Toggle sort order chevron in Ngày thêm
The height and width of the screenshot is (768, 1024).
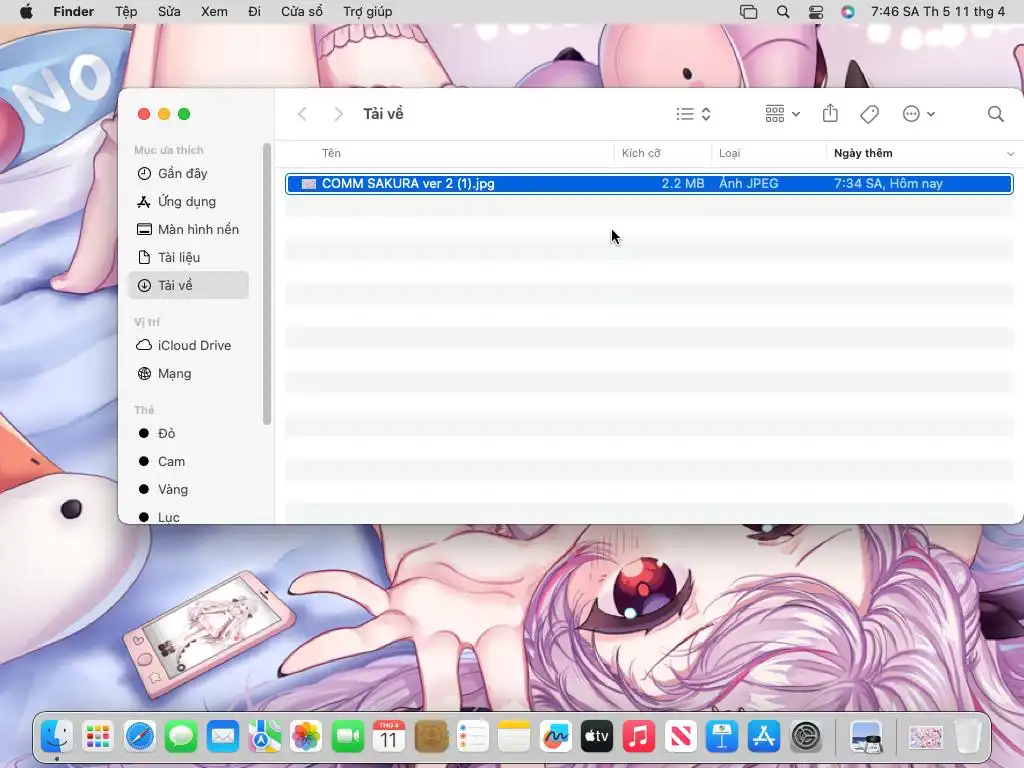pyautogui.click(x=1010, y=153)
